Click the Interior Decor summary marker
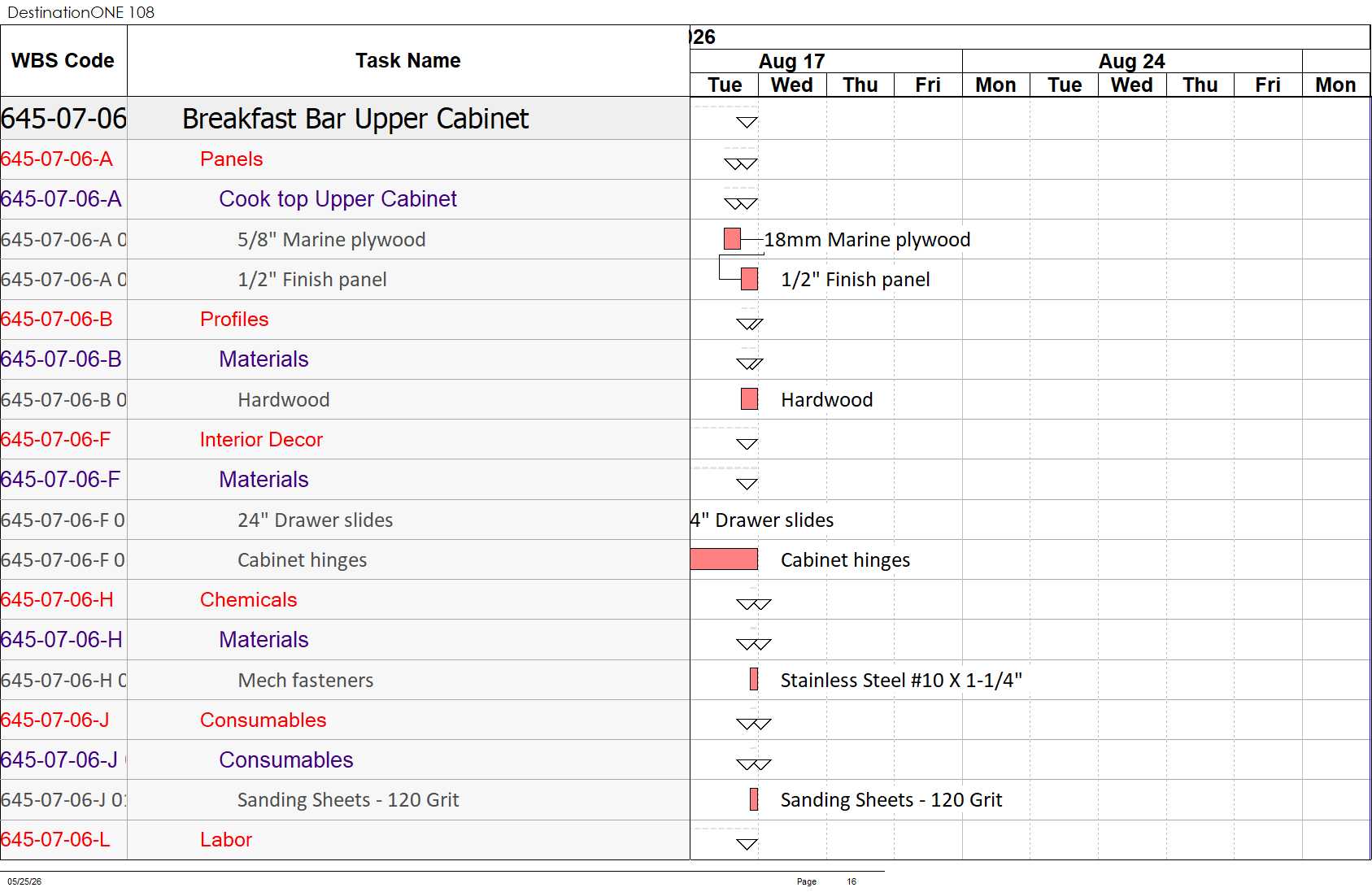The height and width of the screenshot is (892, 1372). 747,444
